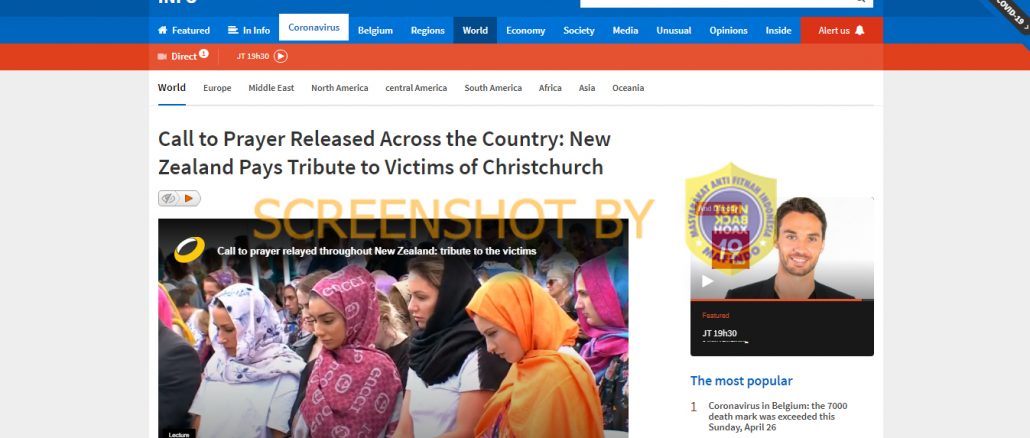Select the World navigation tab
This screenshot has width=1030, height=438.
(475, 30)
